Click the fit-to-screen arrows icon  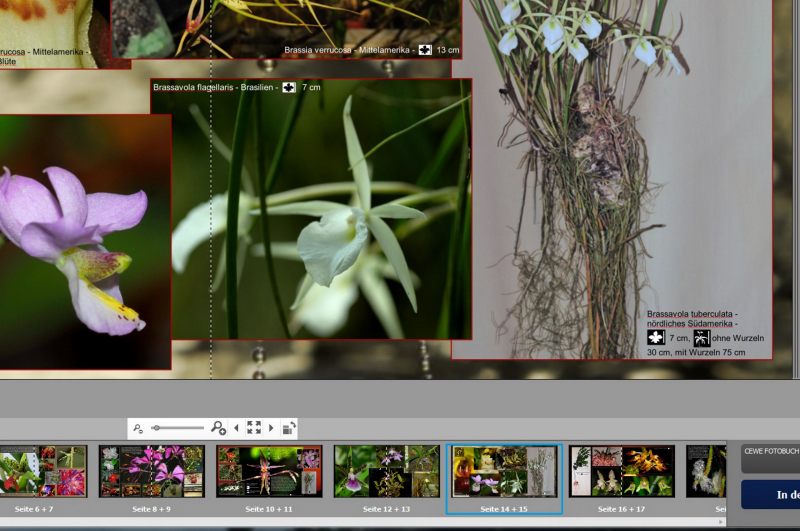[x=254, y=428]
